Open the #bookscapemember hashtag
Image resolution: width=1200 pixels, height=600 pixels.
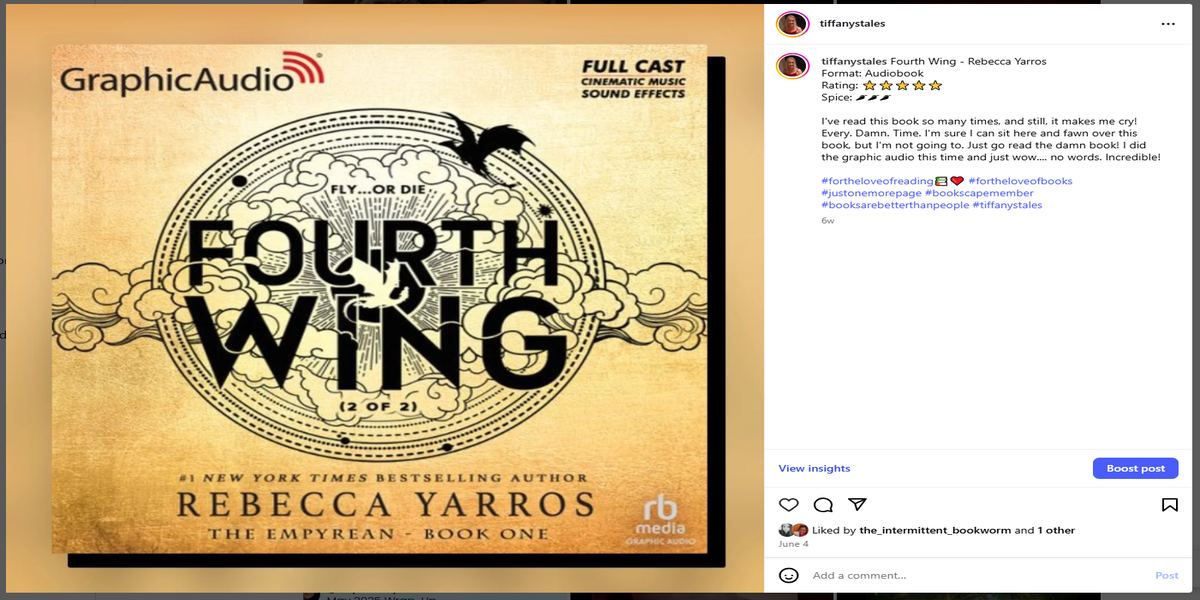point(979,193)
